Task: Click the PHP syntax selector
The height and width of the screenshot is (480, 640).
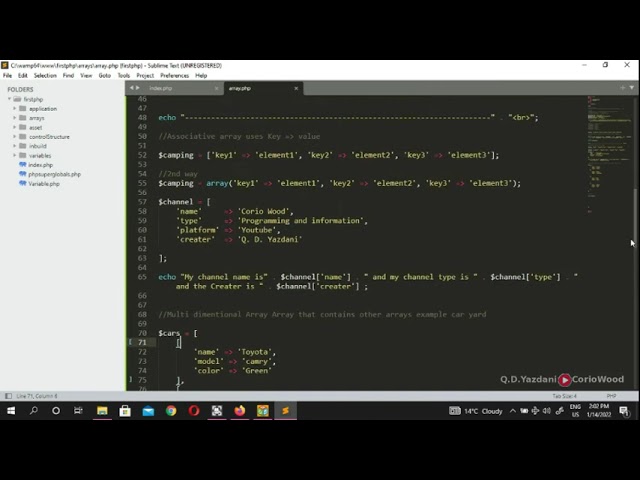Action: (611, 396)
